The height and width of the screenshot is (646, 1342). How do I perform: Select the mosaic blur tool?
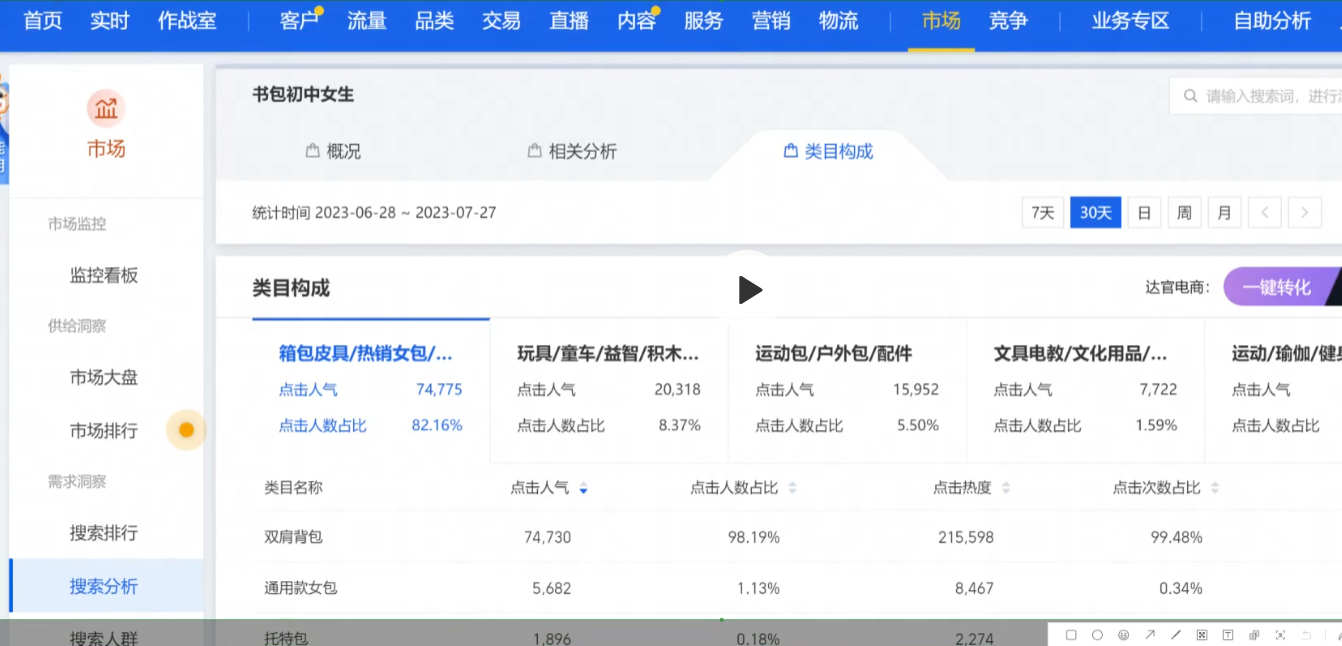click(1202, 635)
